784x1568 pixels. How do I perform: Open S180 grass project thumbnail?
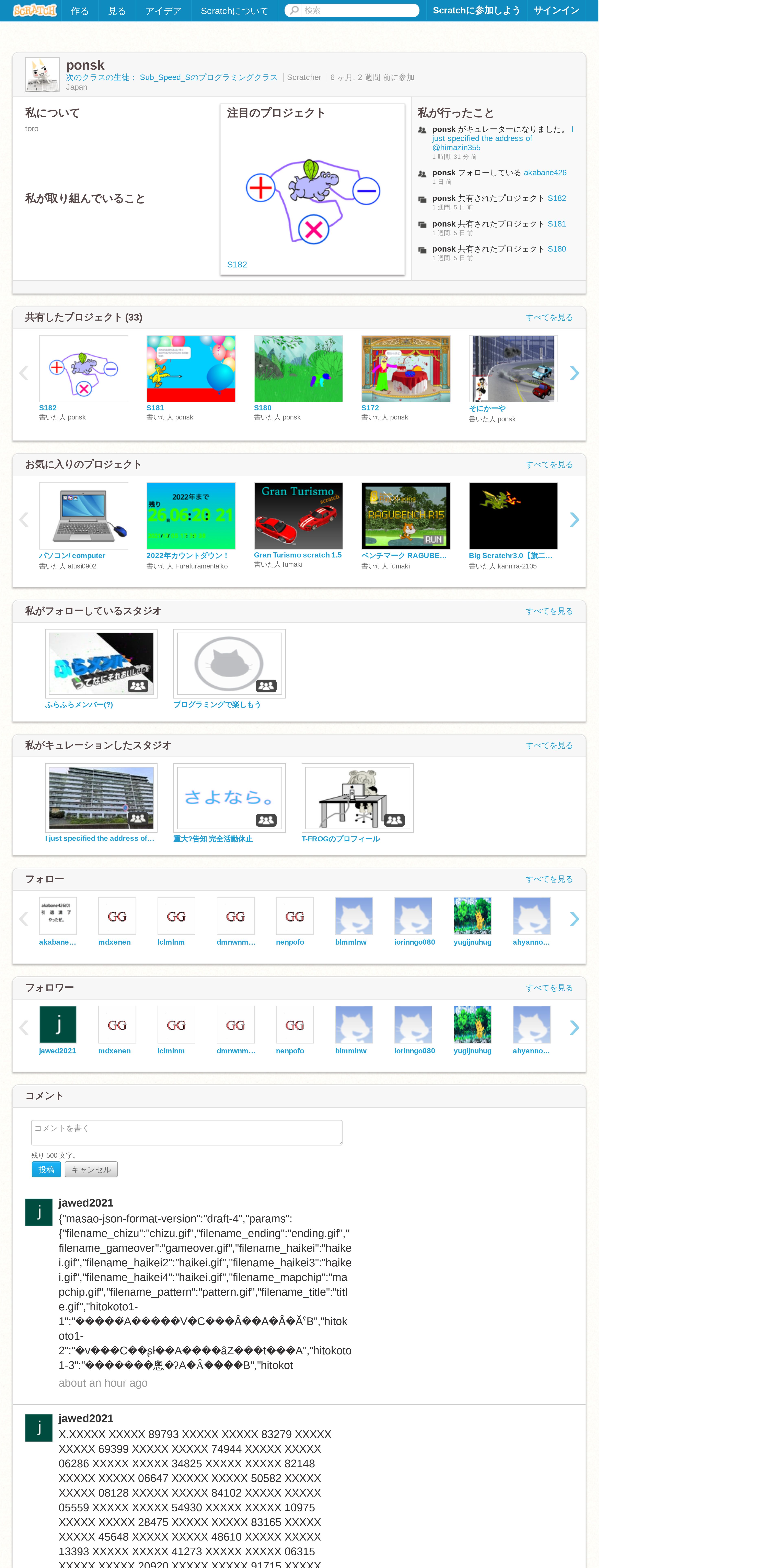pyautogui.click(x=298, y=369)
